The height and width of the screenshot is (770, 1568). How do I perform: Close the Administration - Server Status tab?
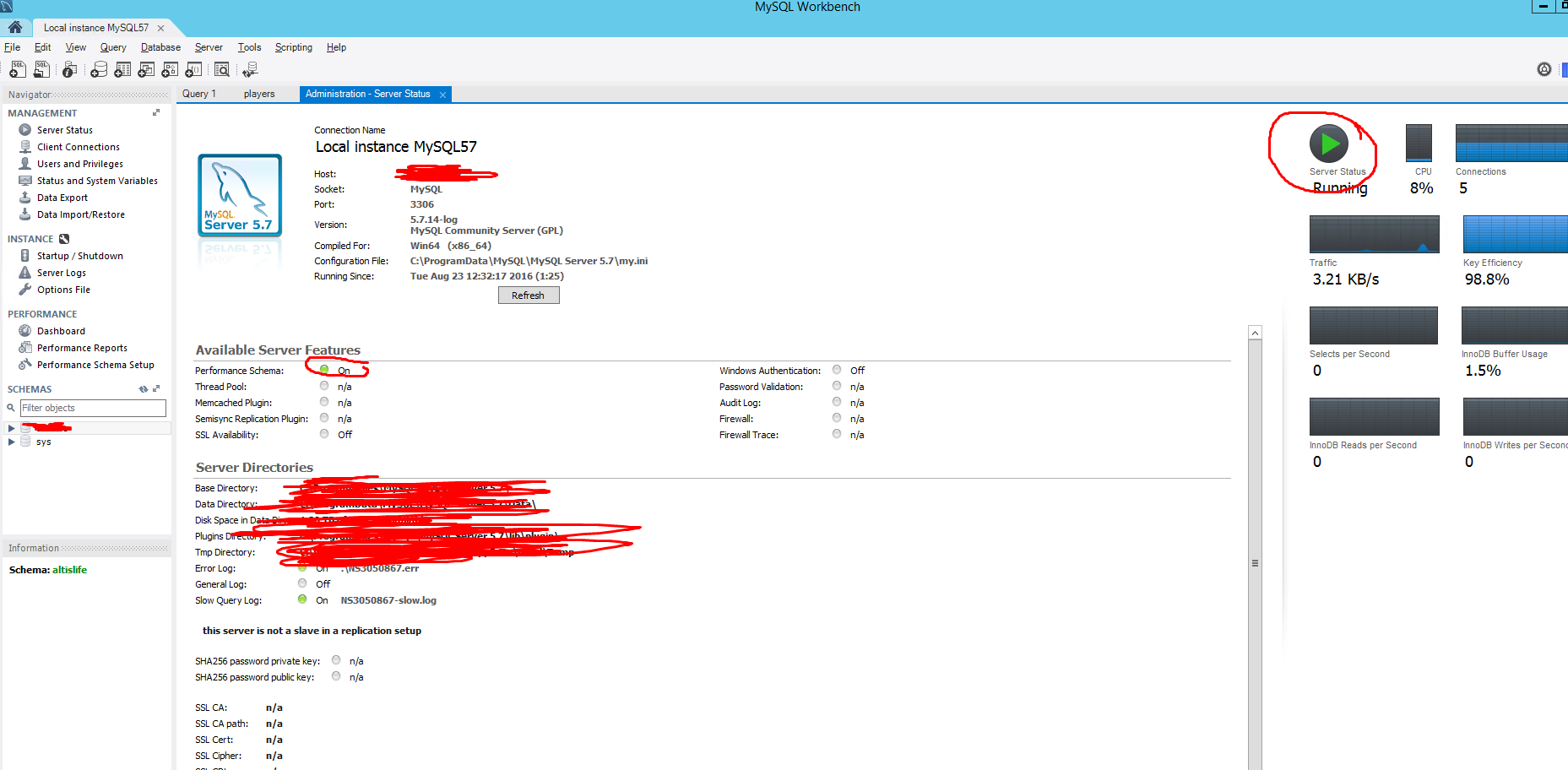coord(442,95)
